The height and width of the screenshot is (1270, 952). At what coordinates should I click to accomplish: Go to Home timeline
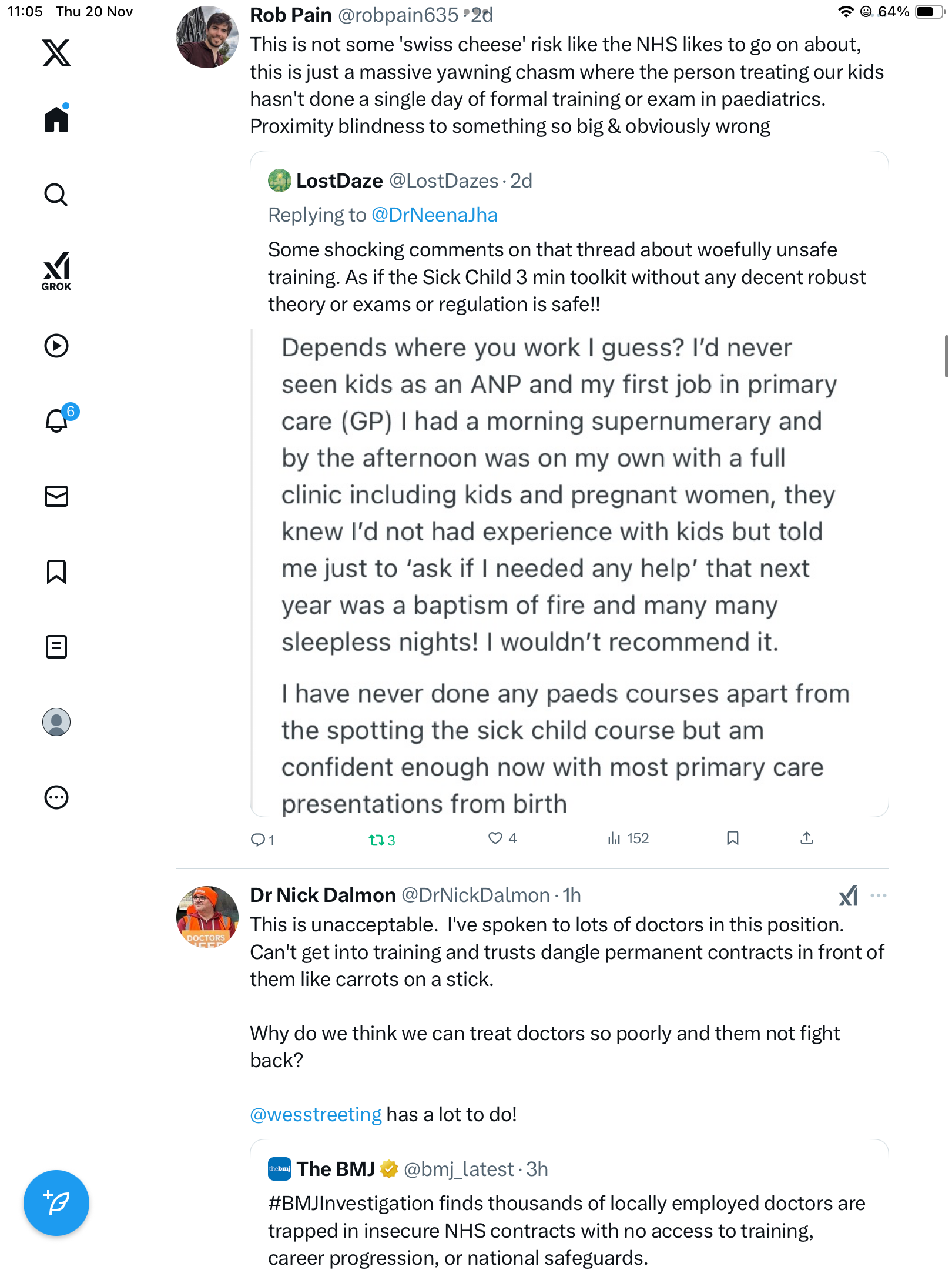(56, 119)
